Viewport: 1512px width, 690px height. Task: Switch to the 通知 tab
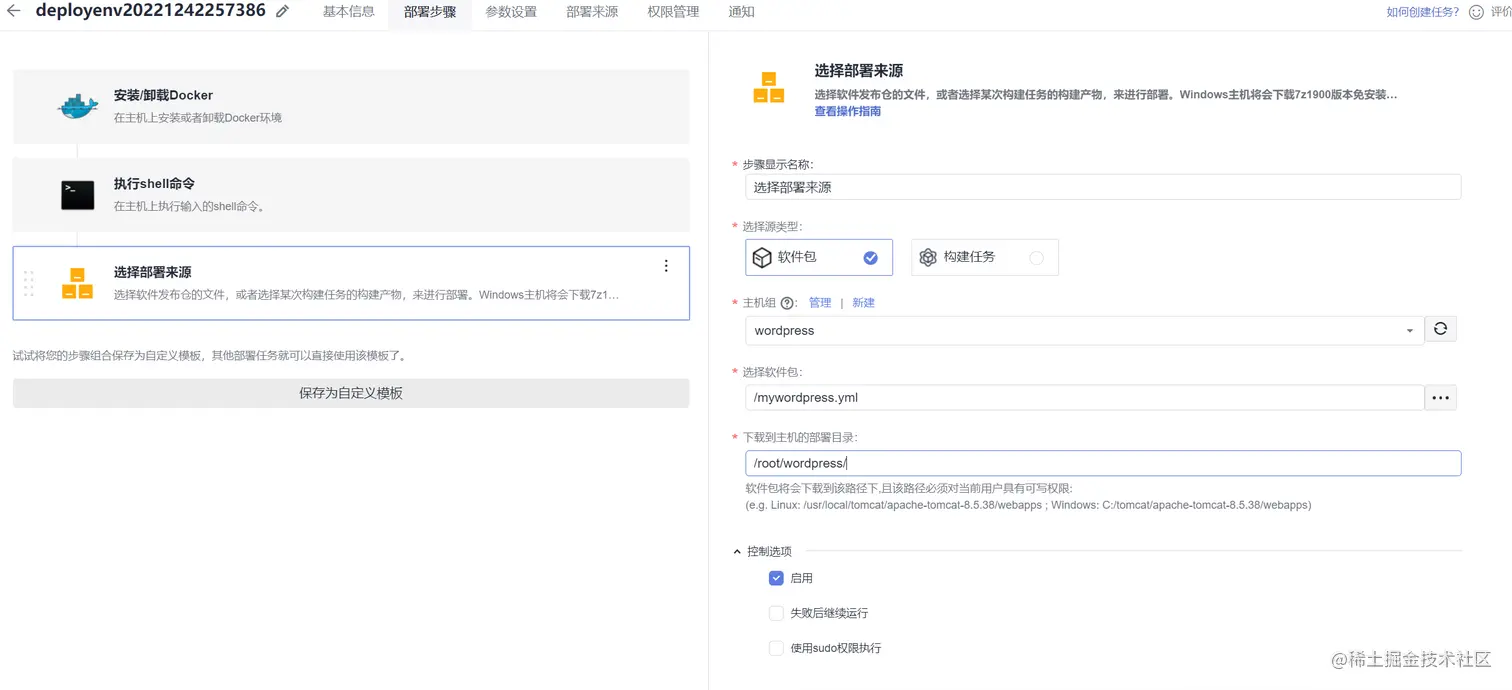click(x=742, y=12)
